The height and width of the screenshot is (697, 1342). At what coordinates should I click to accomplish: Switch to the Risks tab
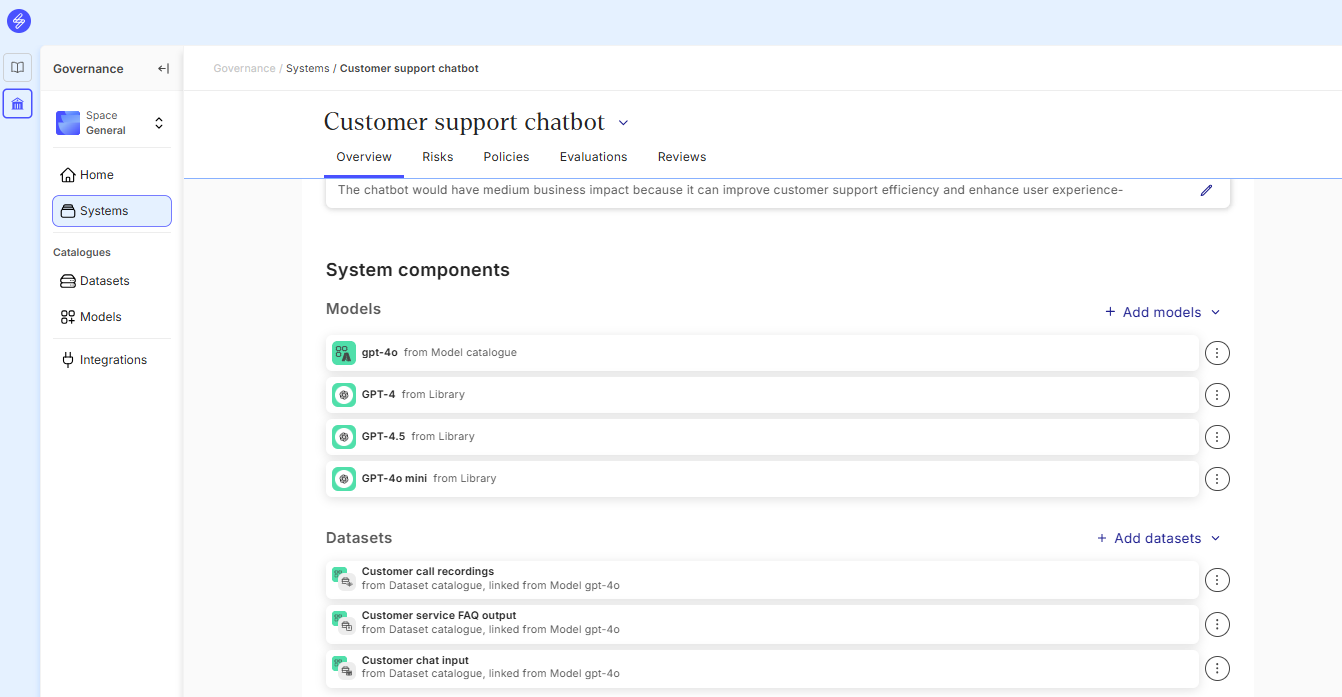437,157
